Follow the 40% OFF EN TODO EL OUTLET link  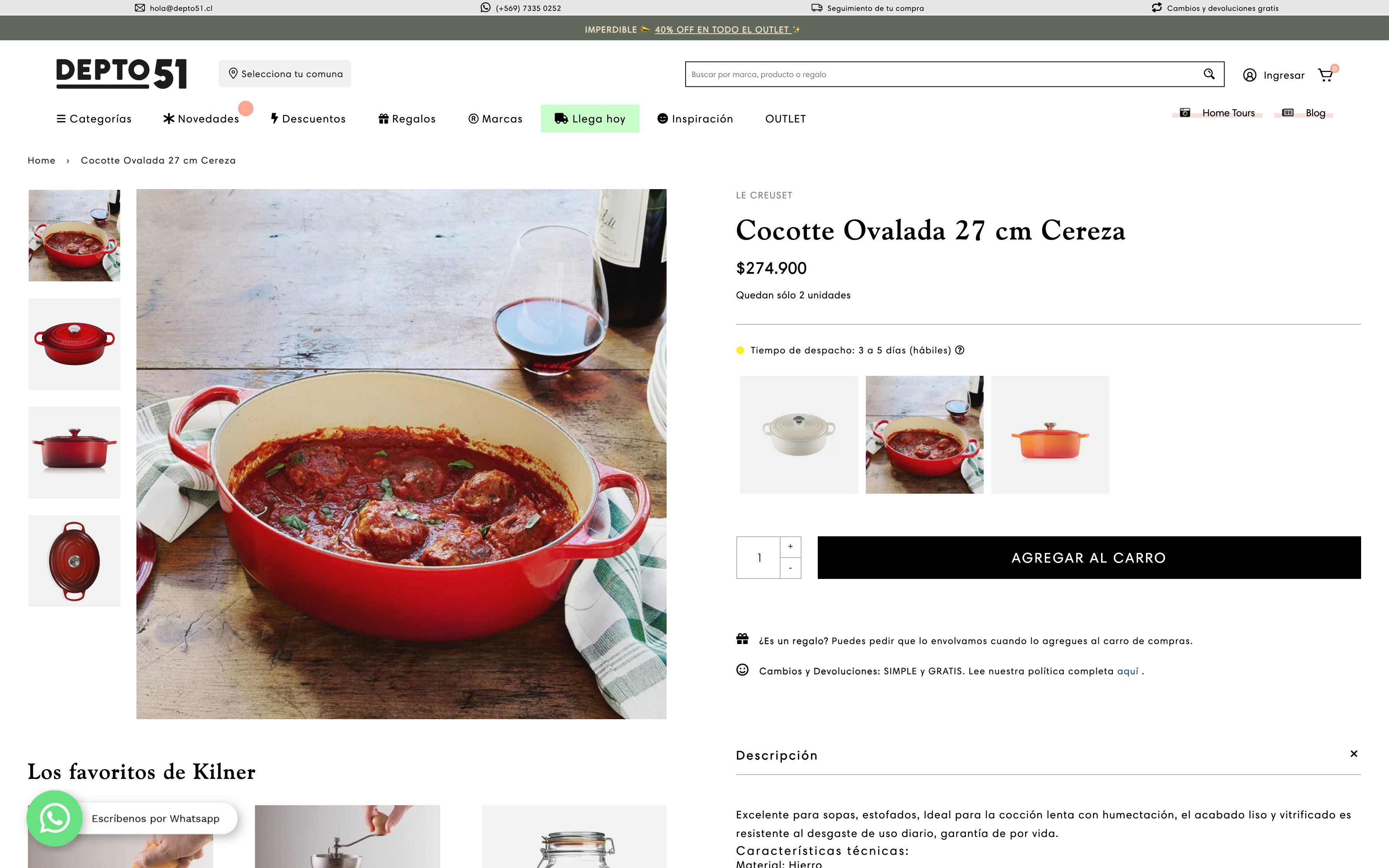pyautogui.click(x=722, y=30)
